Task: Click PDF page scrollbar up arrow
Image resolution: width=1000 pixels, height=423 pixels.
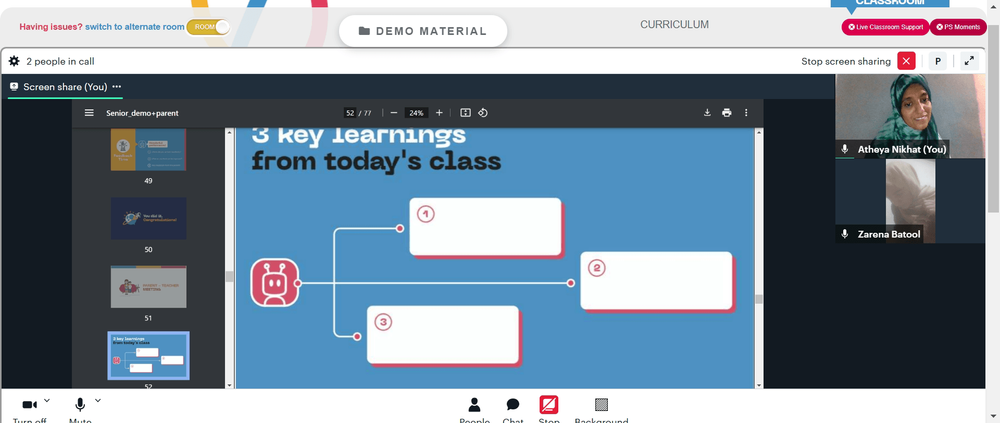Action: click(x=759, y=133)
